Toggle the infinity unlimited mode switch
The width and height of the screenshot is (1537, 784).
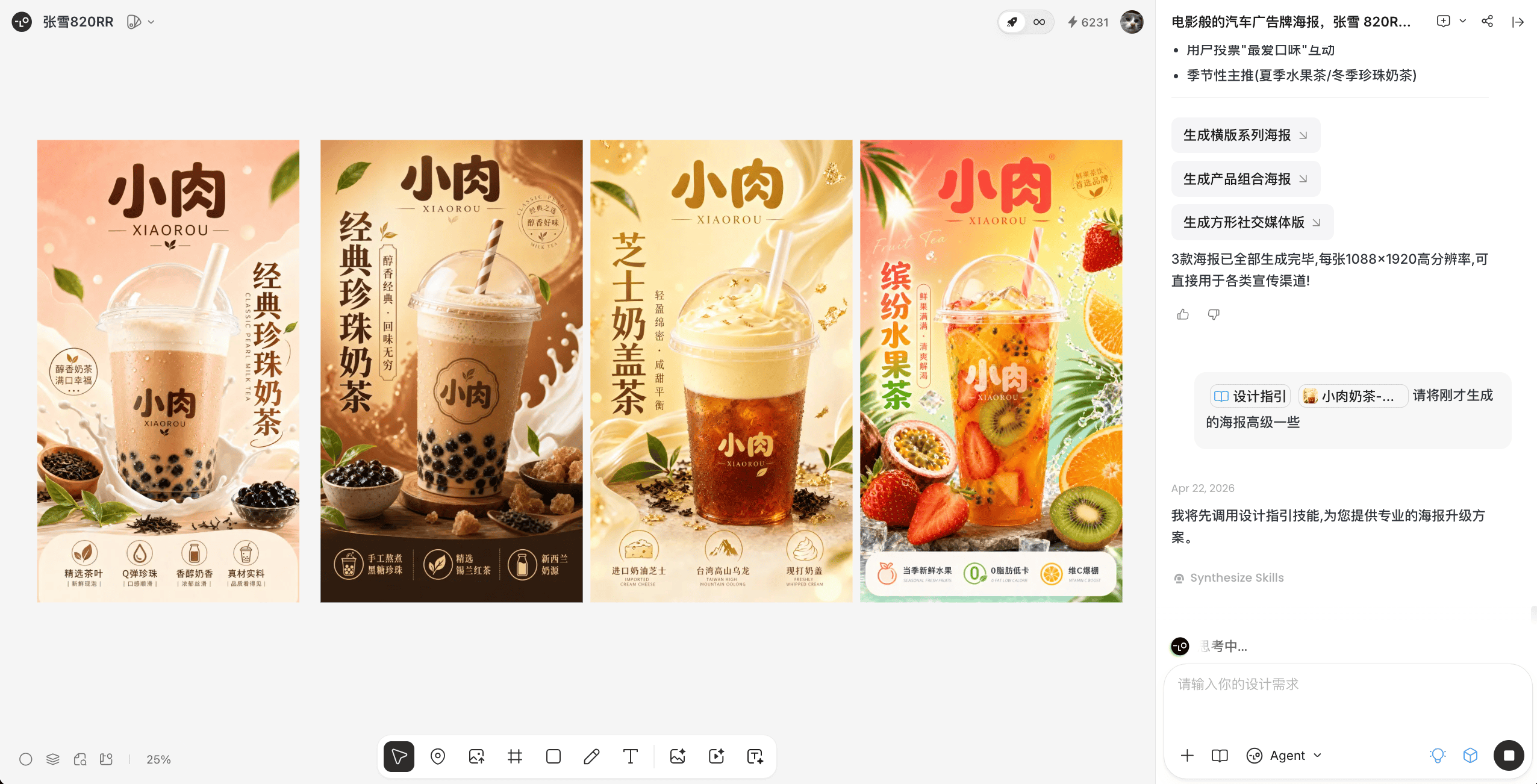(1040, 22)
